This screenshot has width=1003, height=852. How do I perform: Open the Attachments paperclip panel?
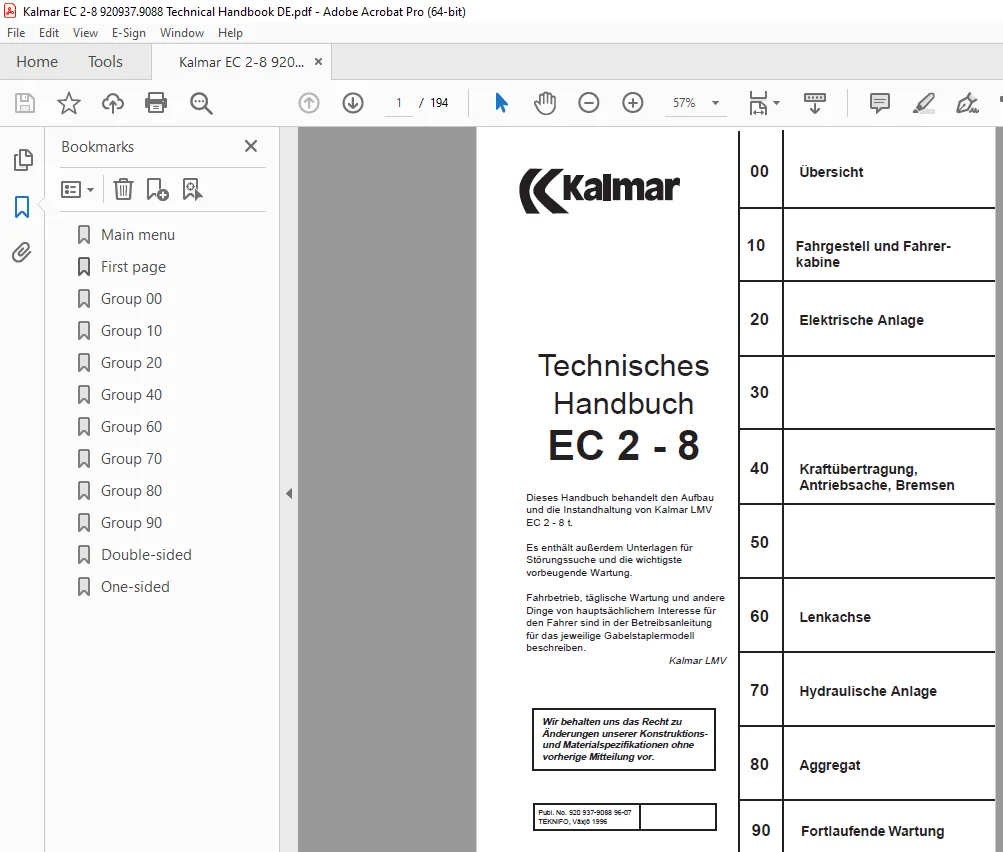pos(22,253)
